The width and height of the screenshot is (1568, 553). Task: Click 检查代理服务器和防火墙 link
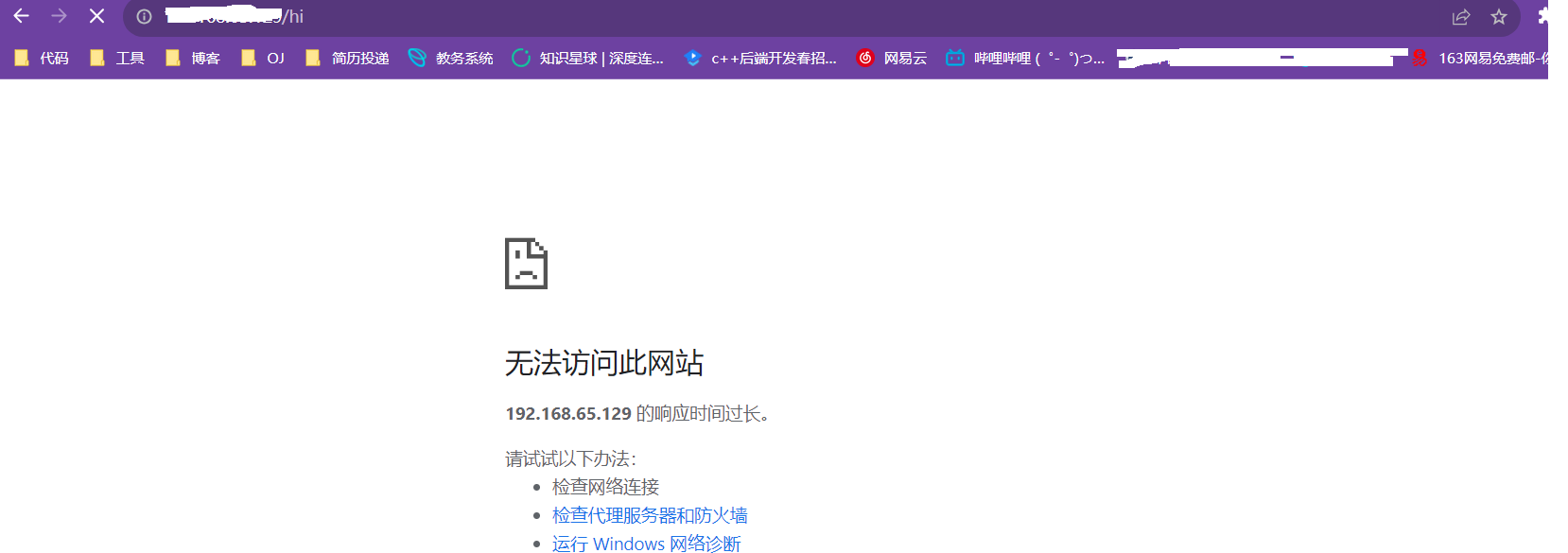650,515
